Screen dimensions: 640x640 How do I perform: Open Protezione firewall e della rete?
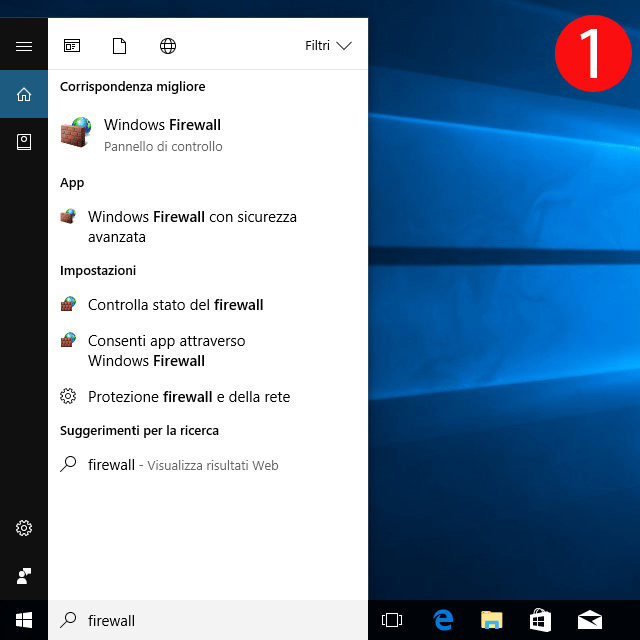[188, 397]
